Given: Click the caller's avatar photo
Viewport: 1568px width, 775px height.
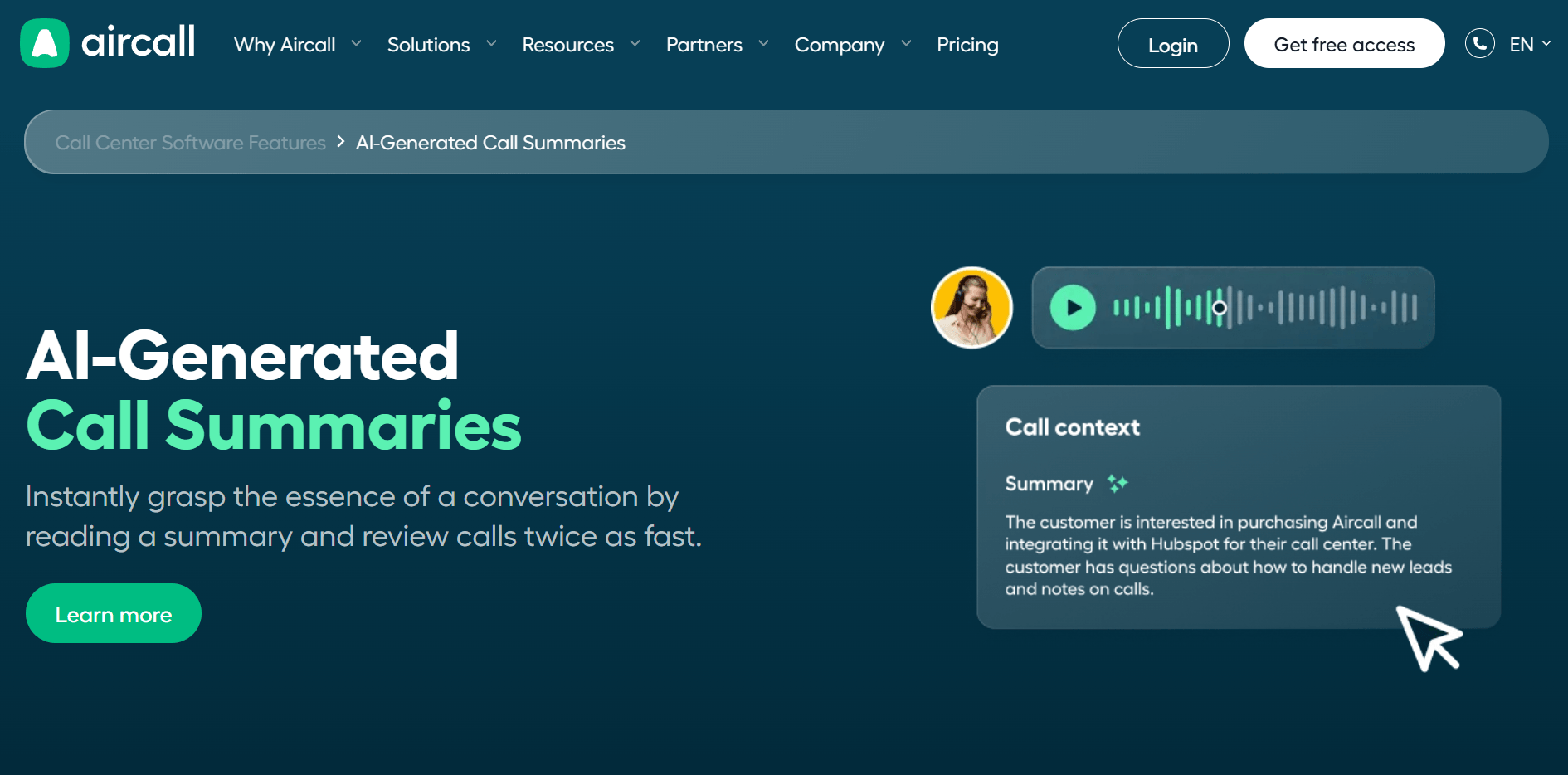Looking at the screenshot, I should (x=971, y=307).
